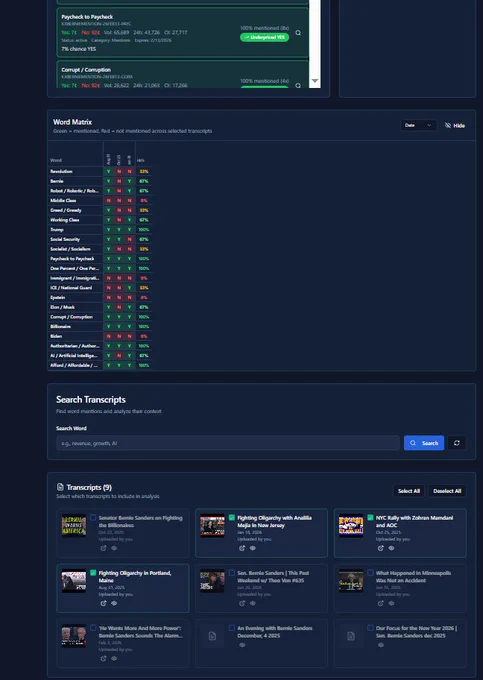483x680 pixels.
Task: View NYC Rally transcript via eye icon
Action: coord(392,548)
